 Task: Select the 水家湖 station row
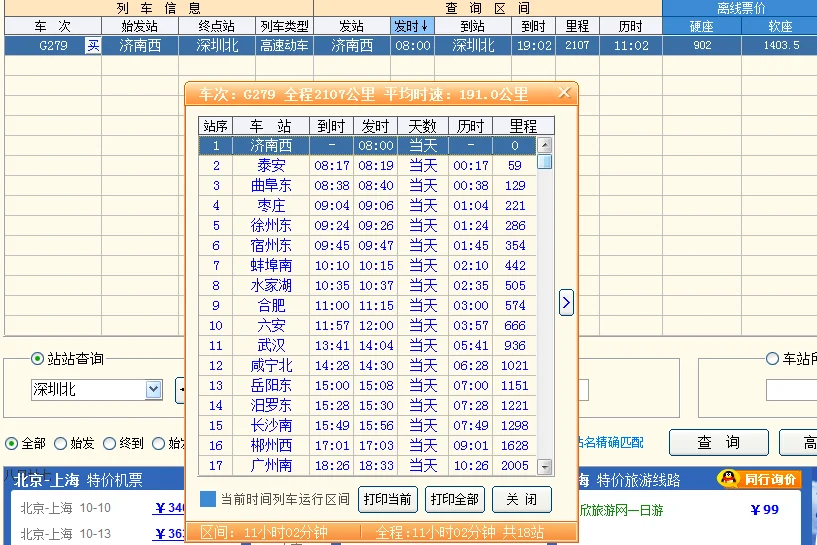pos(367,286)
